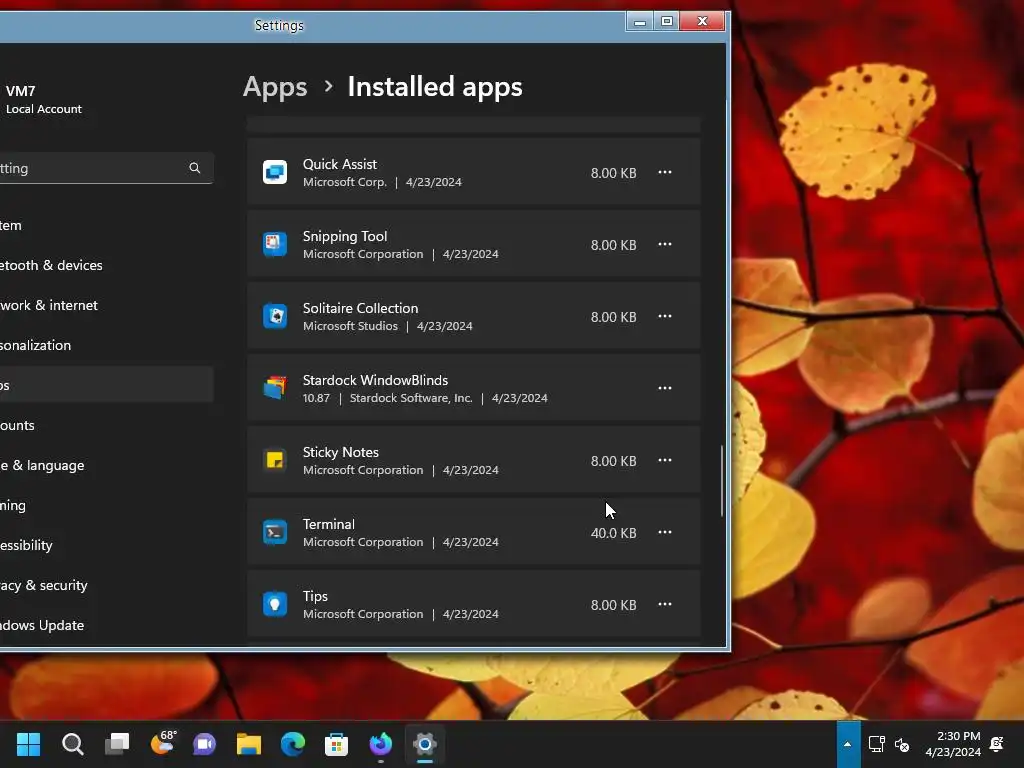Open Personalization settings section
This screenshot has width=1024, height=768.
pyautogui.click(x=106, y=345)
